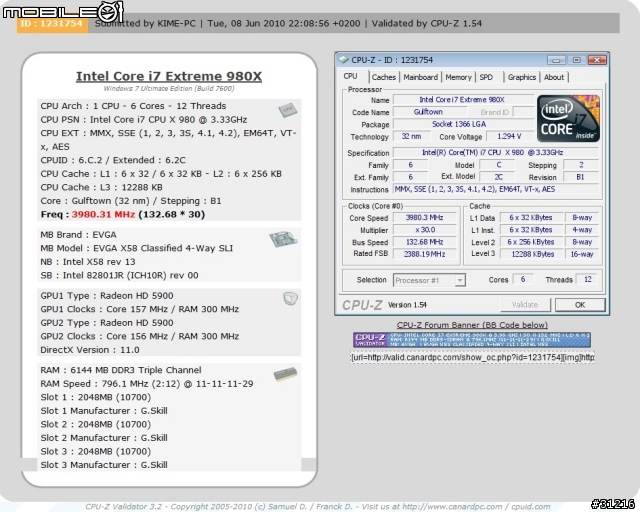Viewport: 640px width, 512px height.
Task: Click the graphics card icon beside GPU1 Type
Action: click(x=290, y=298)
